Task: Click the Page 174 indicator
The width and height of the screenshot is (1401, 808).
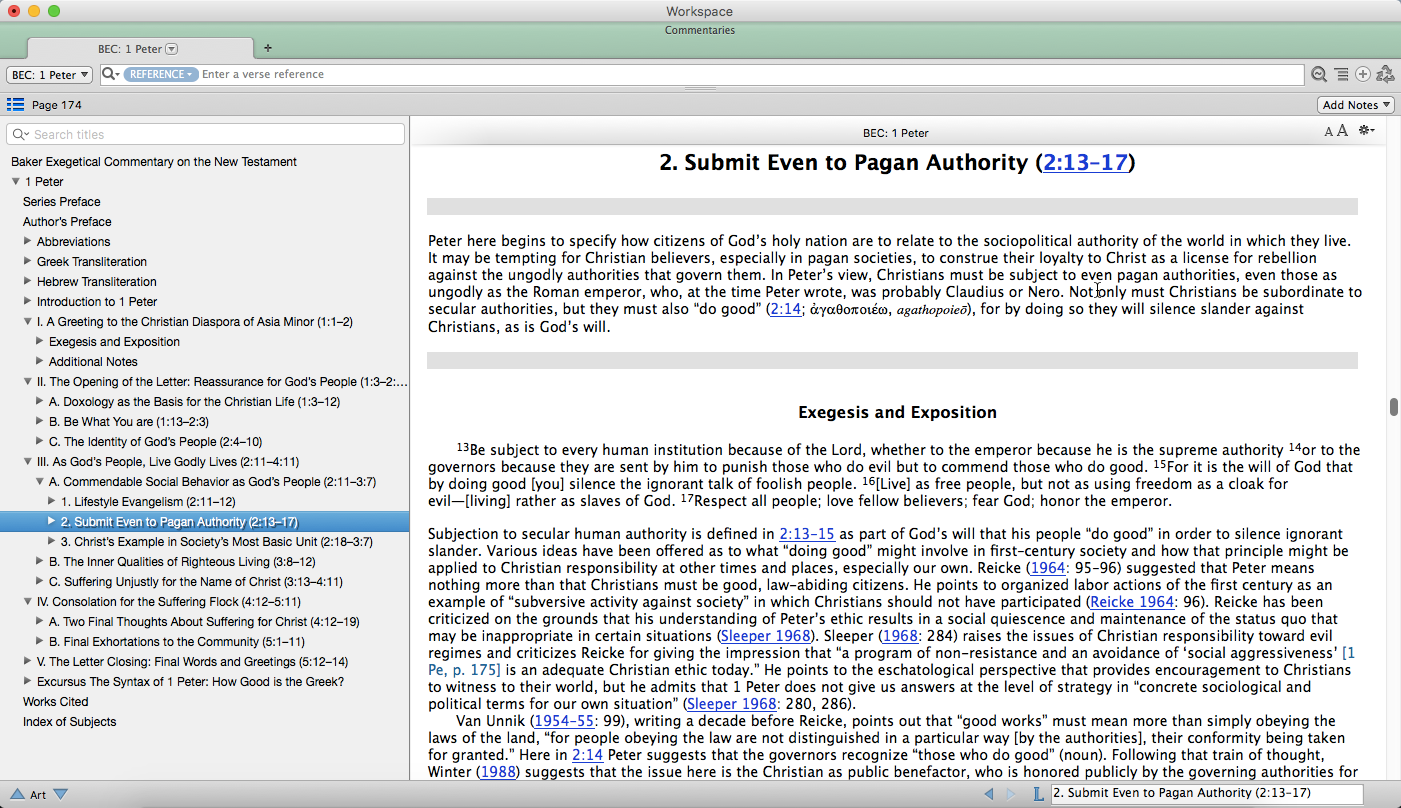Action: tap(57, 105)
